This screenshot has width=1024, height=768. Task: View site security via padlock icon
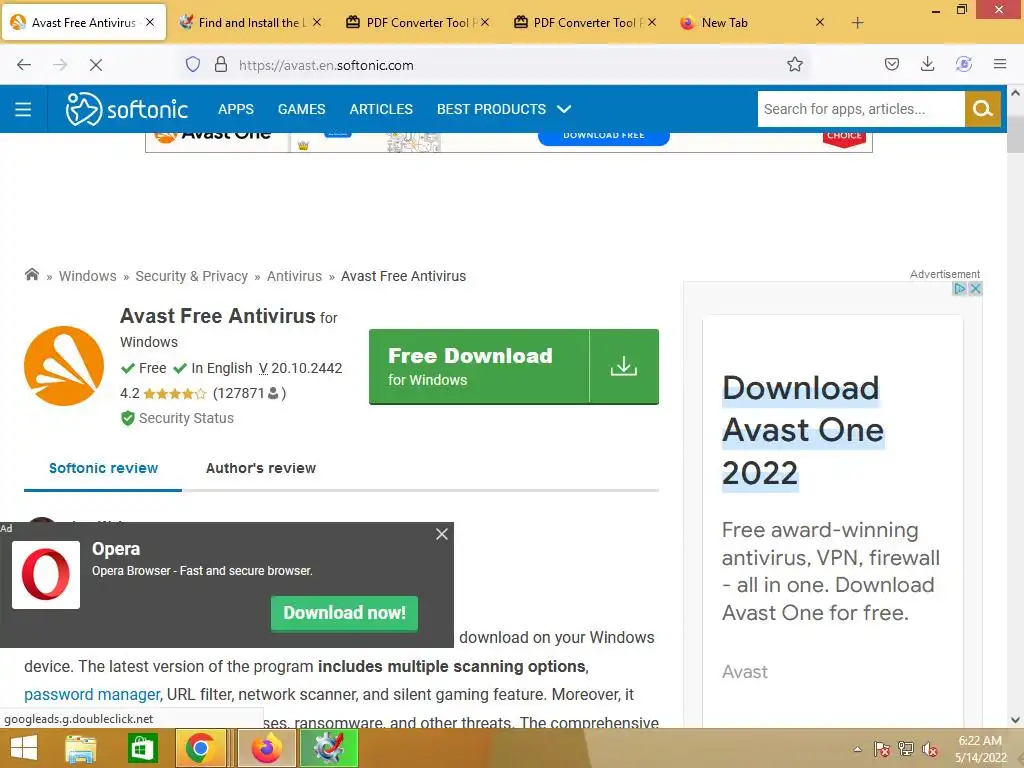click(x=221, y=65)
